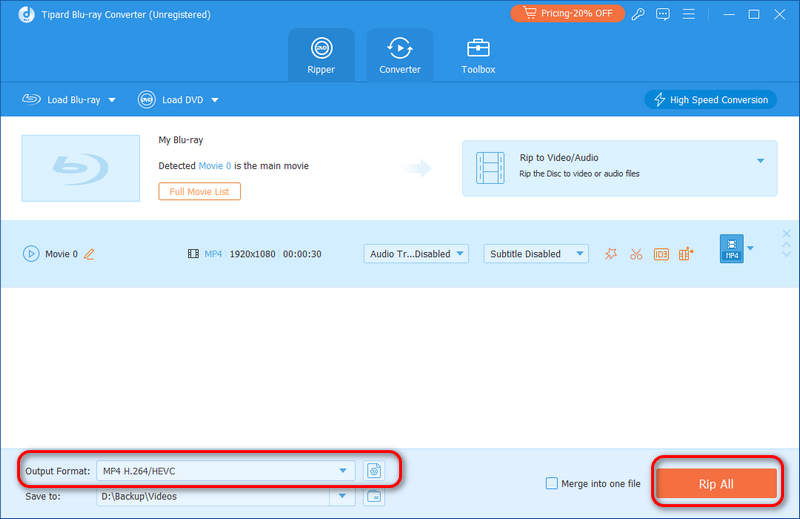Play Movie 0 preview
The height and width of the screenshot is (519, 800).
[x=31, y=254]
